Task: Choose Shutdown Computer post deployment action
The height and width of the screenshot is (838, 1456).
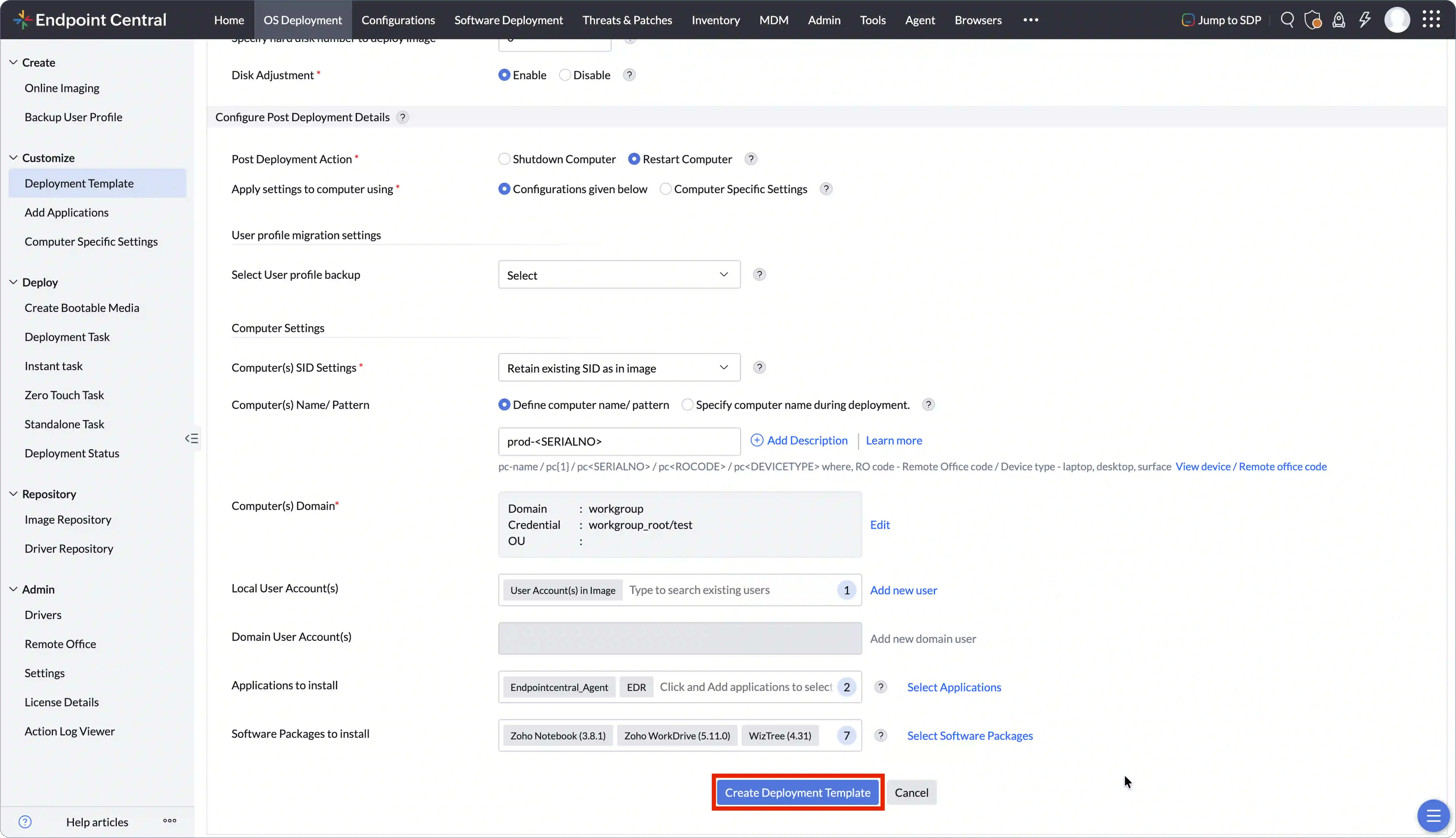Action: pyautogui.click(x=504, y=159)
